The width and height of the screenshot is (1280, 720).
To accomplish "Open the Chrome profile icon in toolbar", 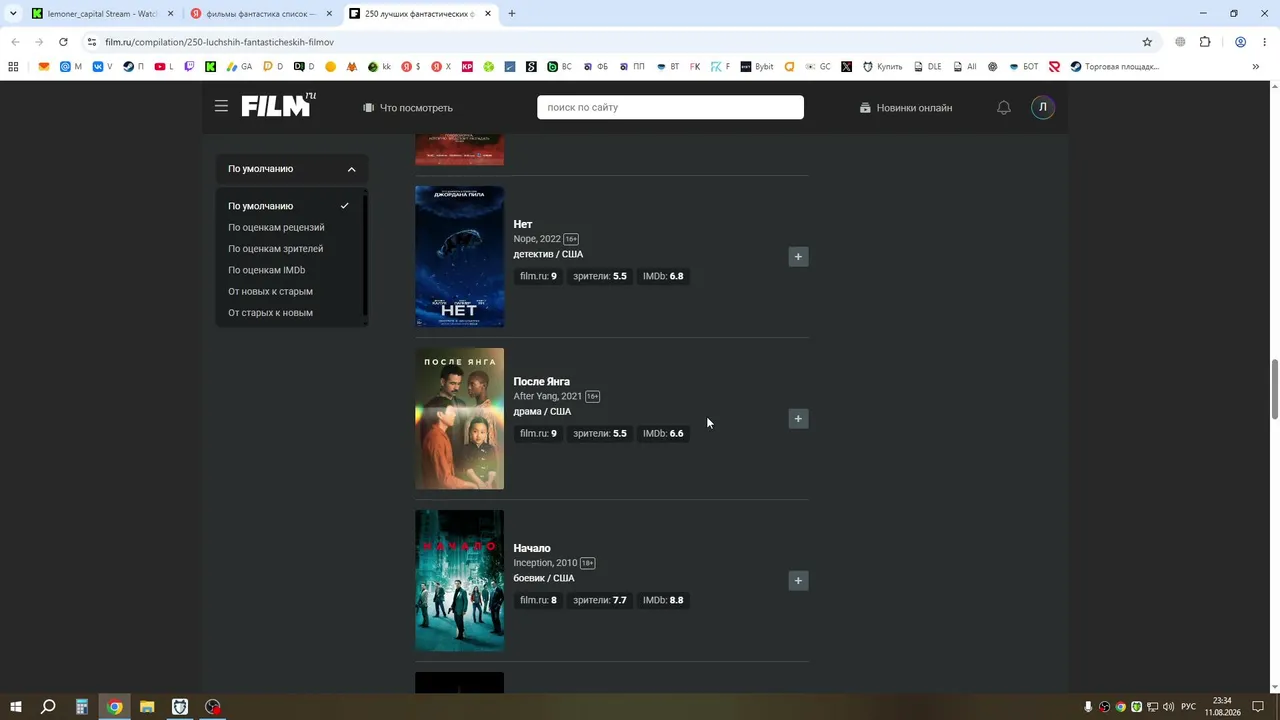I will [1240, 42].
